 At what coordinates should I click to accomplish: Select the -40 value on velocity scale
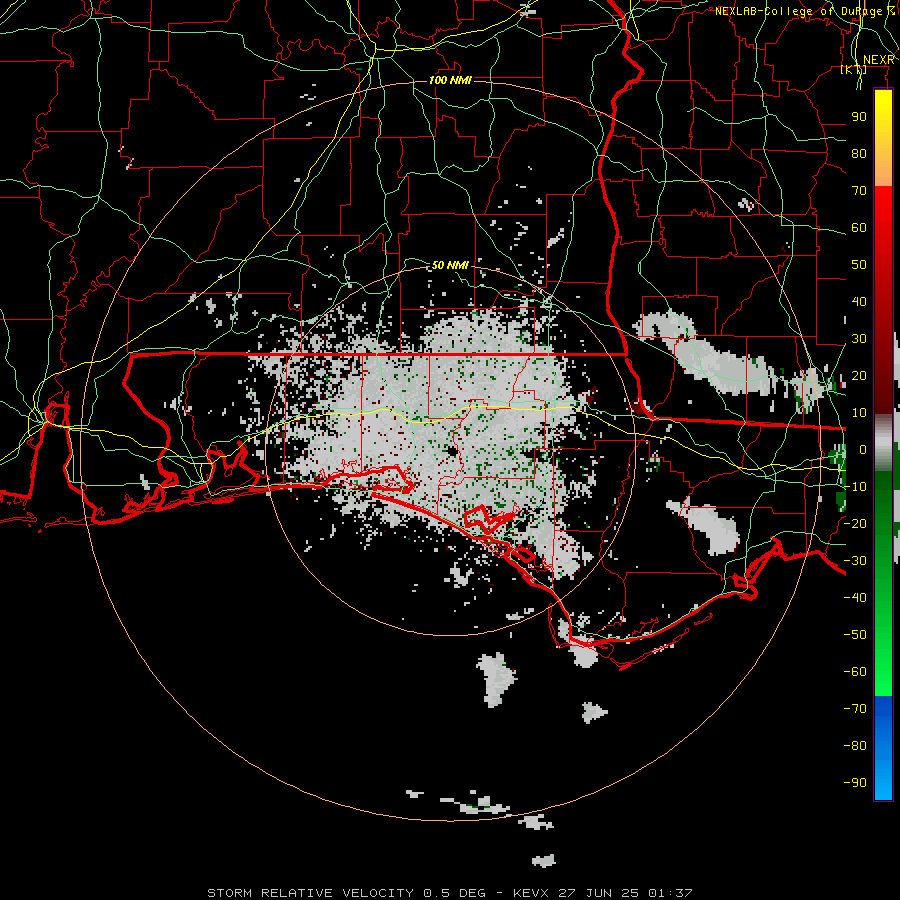pyautogui.click(x=855, y=598)
